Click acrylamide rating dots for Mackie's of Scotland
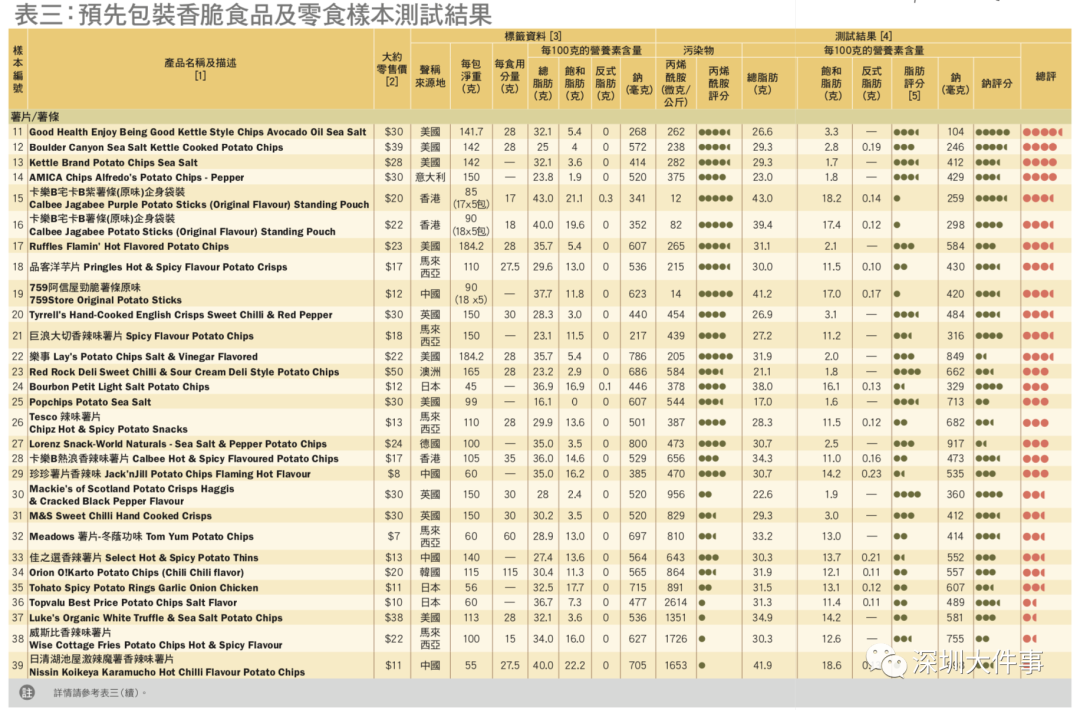The height and width of the screenshot is (710, 1080). (x=705, y=494)
